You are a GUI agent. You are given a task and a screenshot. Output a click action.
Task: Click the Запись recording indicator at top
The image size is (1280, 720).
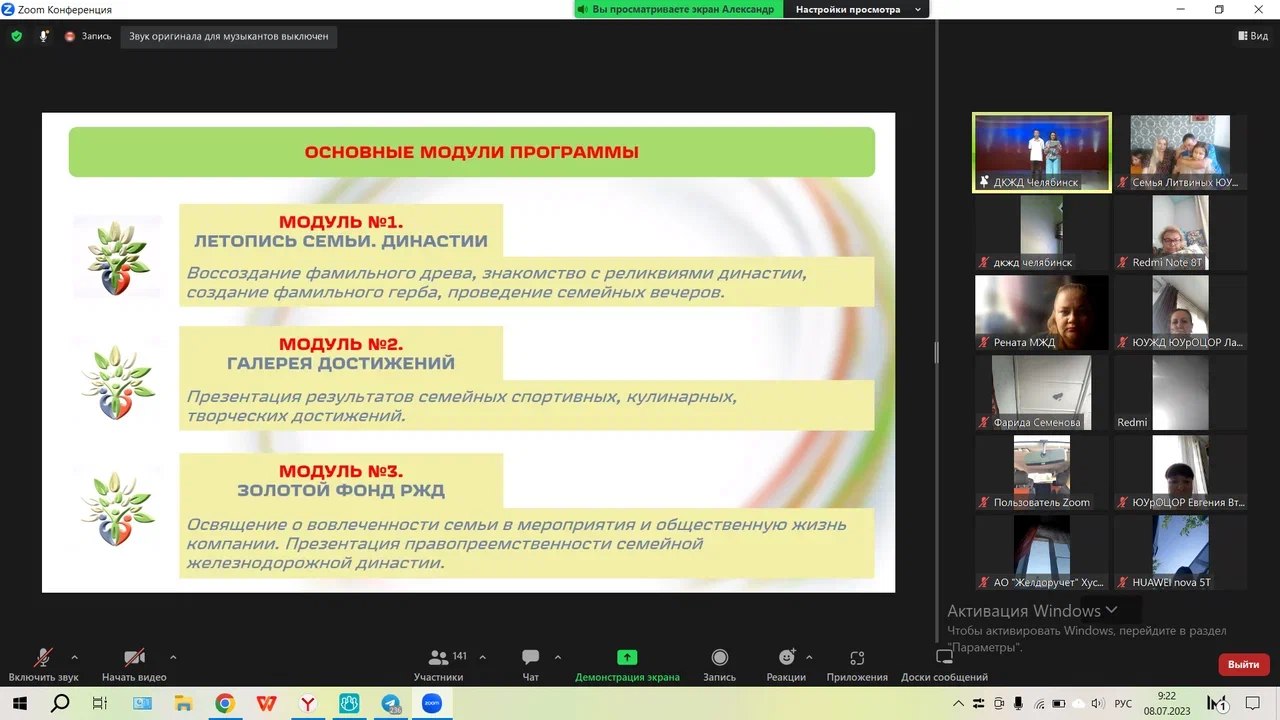88,36
